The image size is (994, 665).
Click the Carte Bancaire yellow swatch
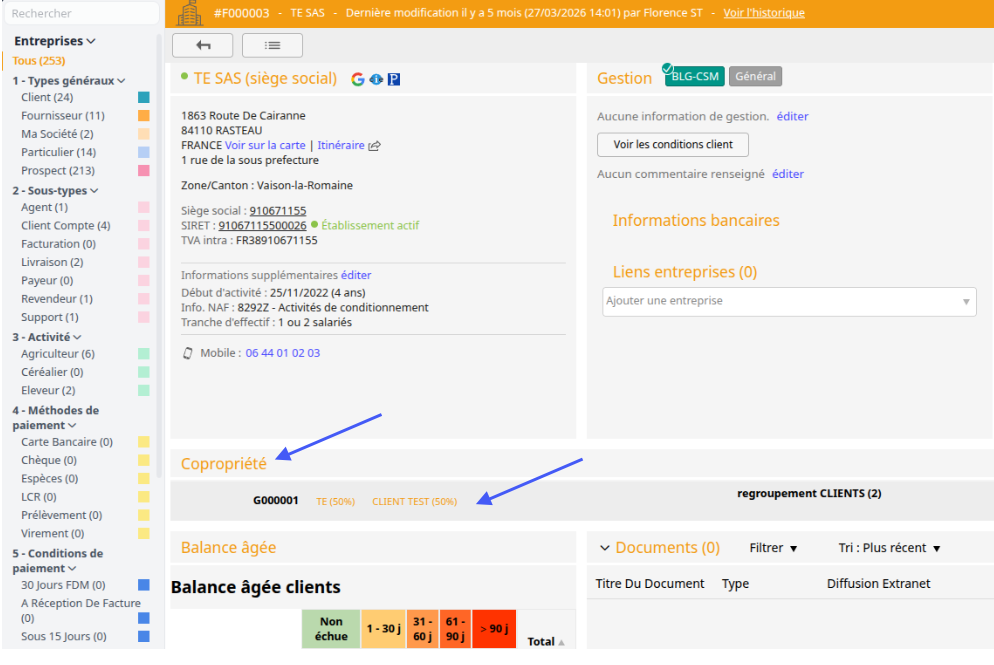(144, 442)
